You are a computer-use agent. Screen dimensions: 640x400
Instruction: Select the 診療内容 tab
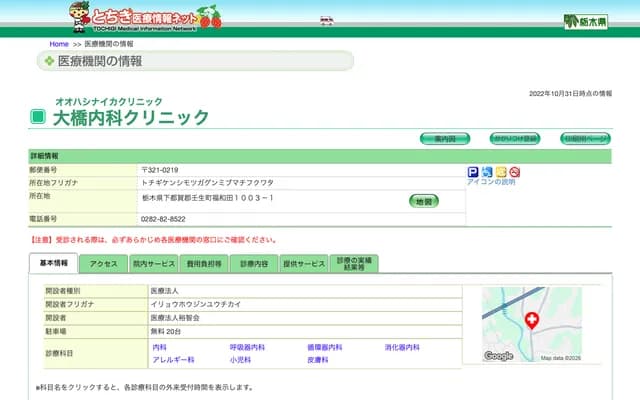pyautogui.click(x=254, y=264)
